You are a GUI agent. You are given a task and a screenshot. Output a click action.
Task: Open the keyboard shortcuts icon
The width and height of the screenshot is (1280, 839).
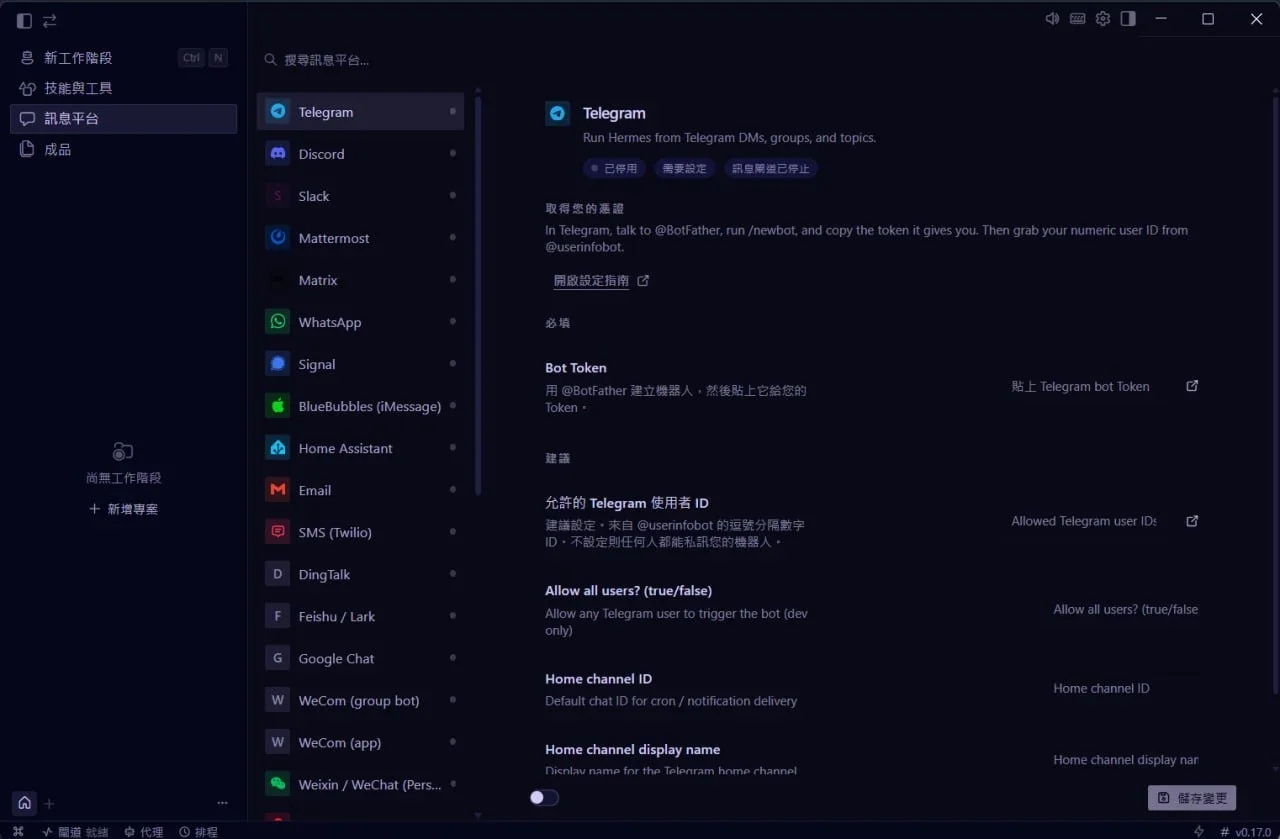1078,19
